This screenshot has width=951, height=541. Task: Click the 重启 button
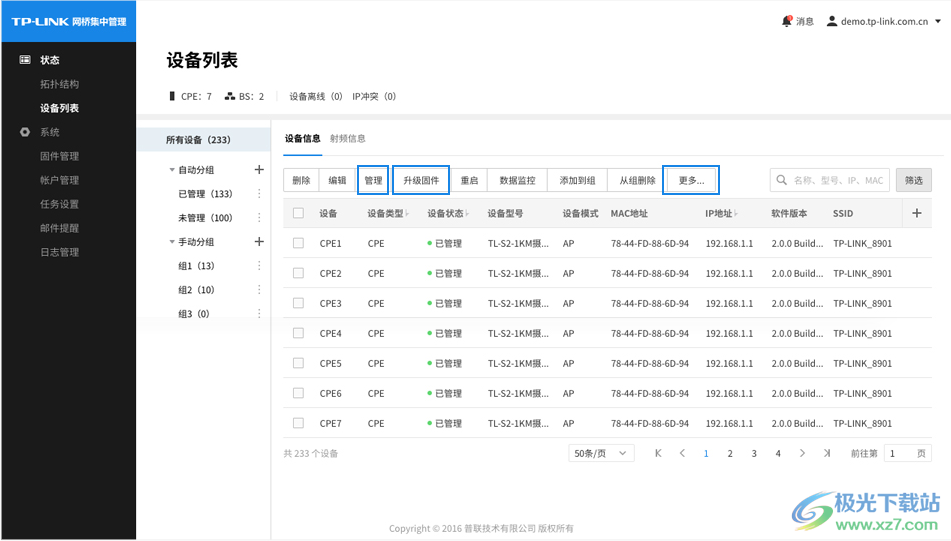[x=469, y=180]
